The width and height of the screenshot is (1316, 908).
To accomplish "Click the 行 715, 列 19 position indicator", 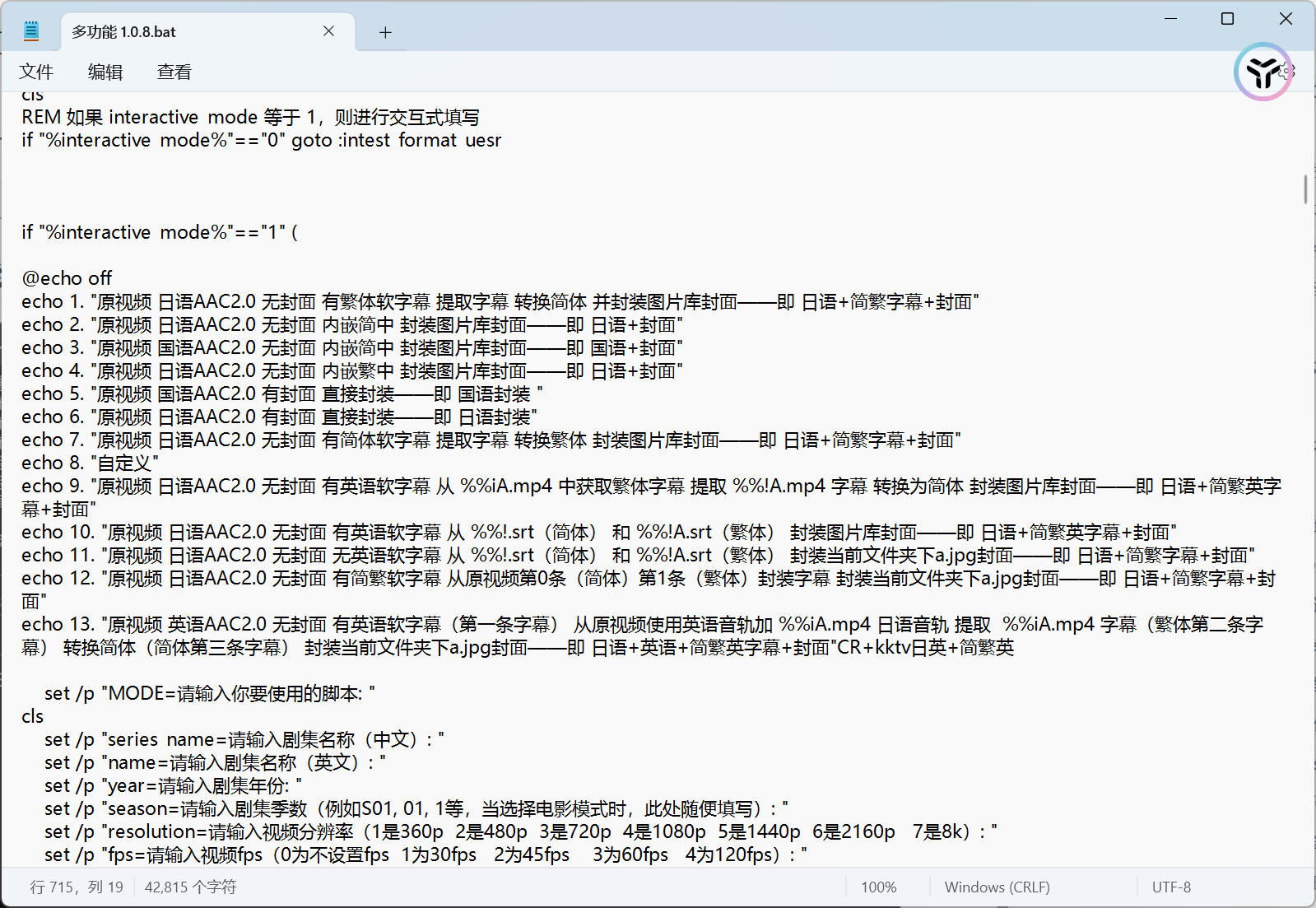I will (77, 887).
